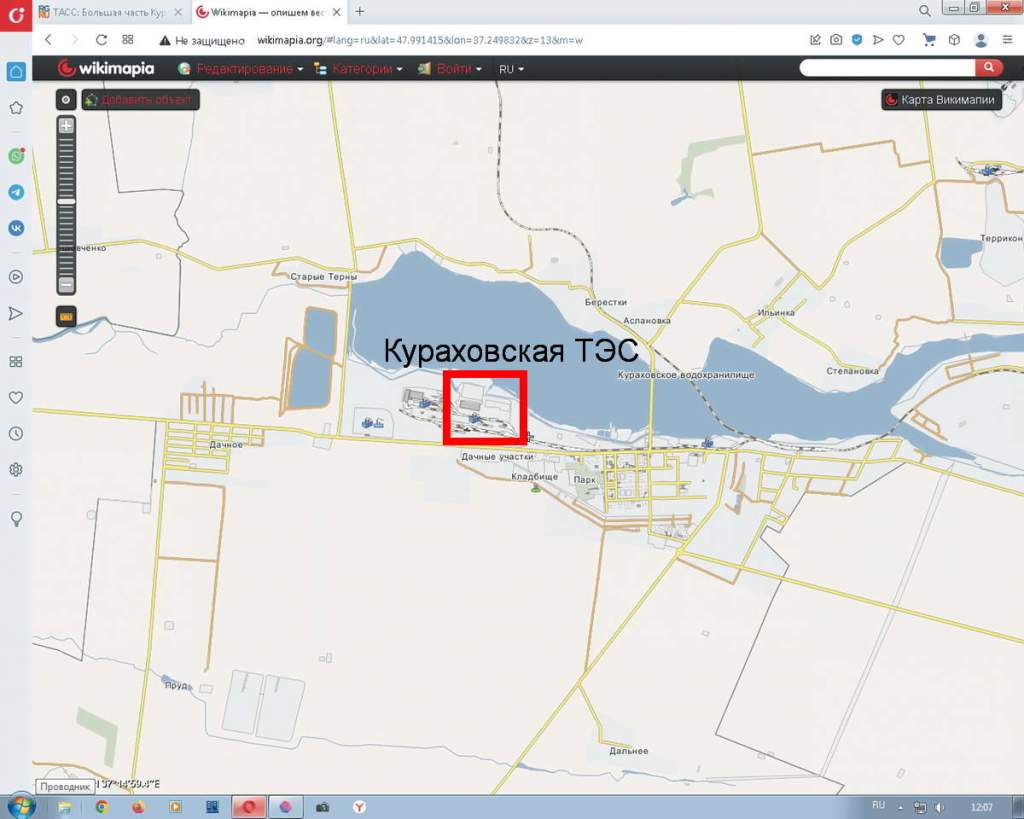The height and width of the screenshot is (819, 1024).
Task: Open VK messenger sidebar panel
Action: [16, 228]
